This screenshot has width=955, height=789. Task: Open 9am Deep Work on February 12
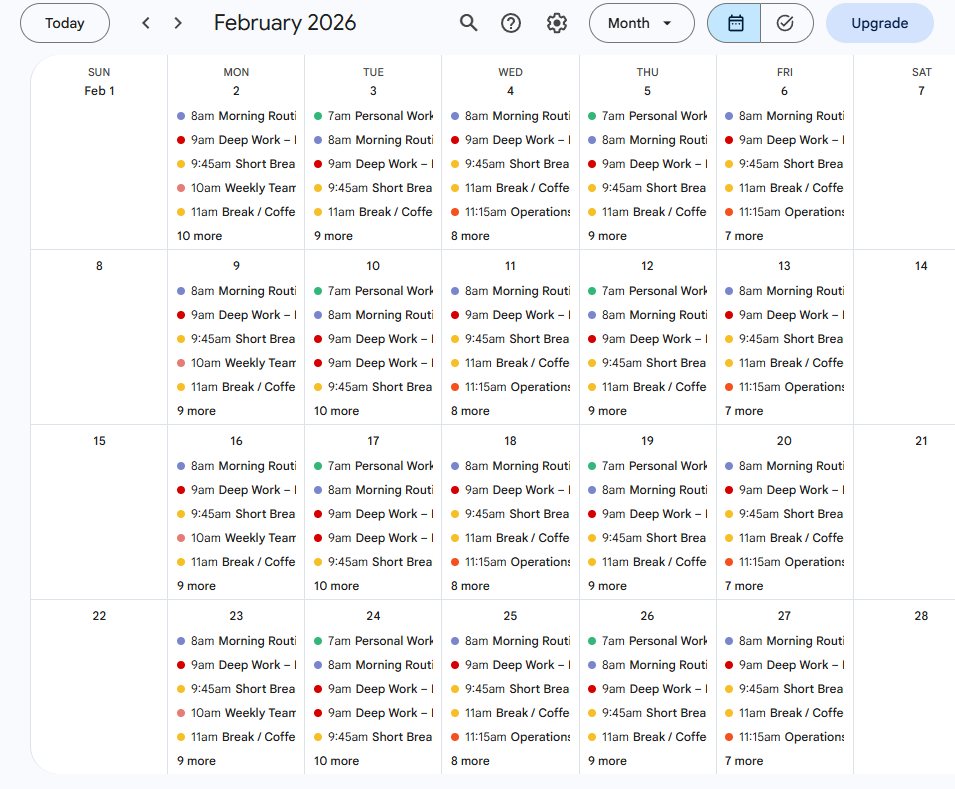(647, 339)
